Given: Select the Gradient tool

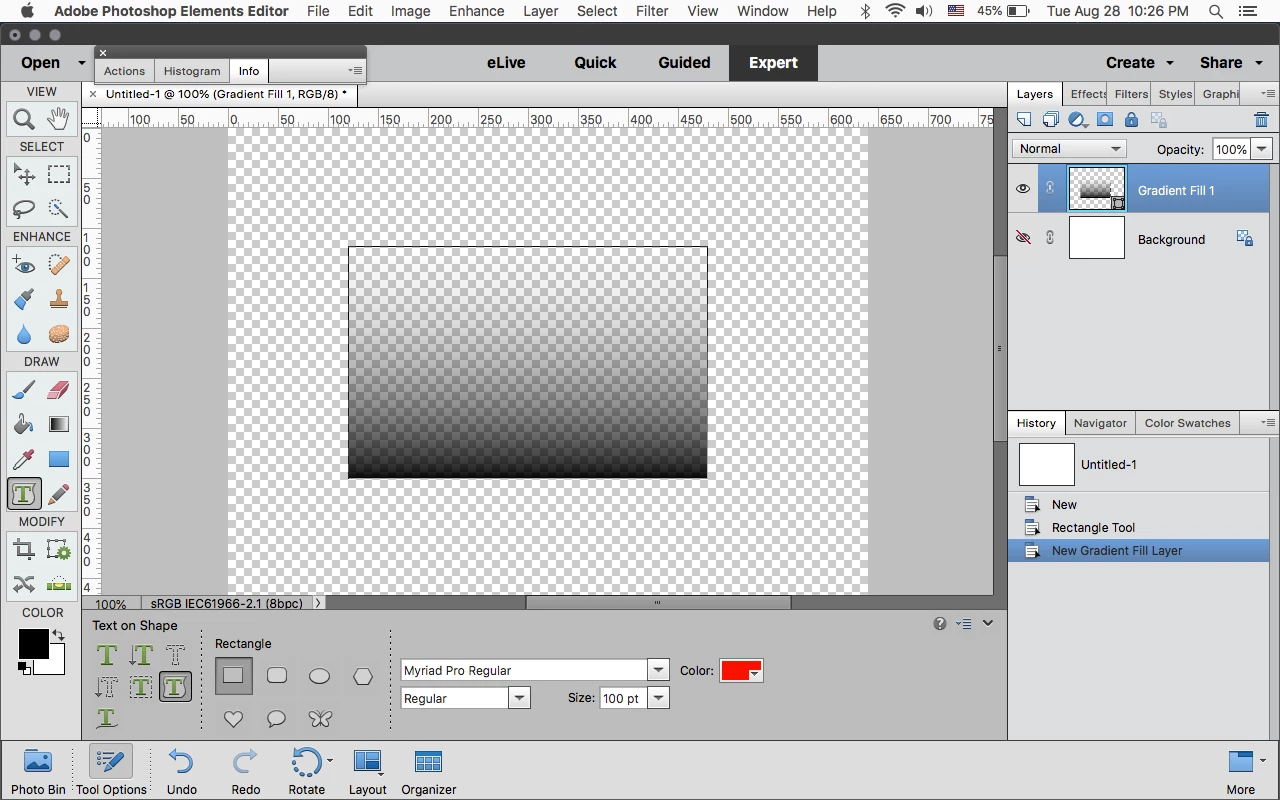Looking at the screenshot, I should pos(59,424).
